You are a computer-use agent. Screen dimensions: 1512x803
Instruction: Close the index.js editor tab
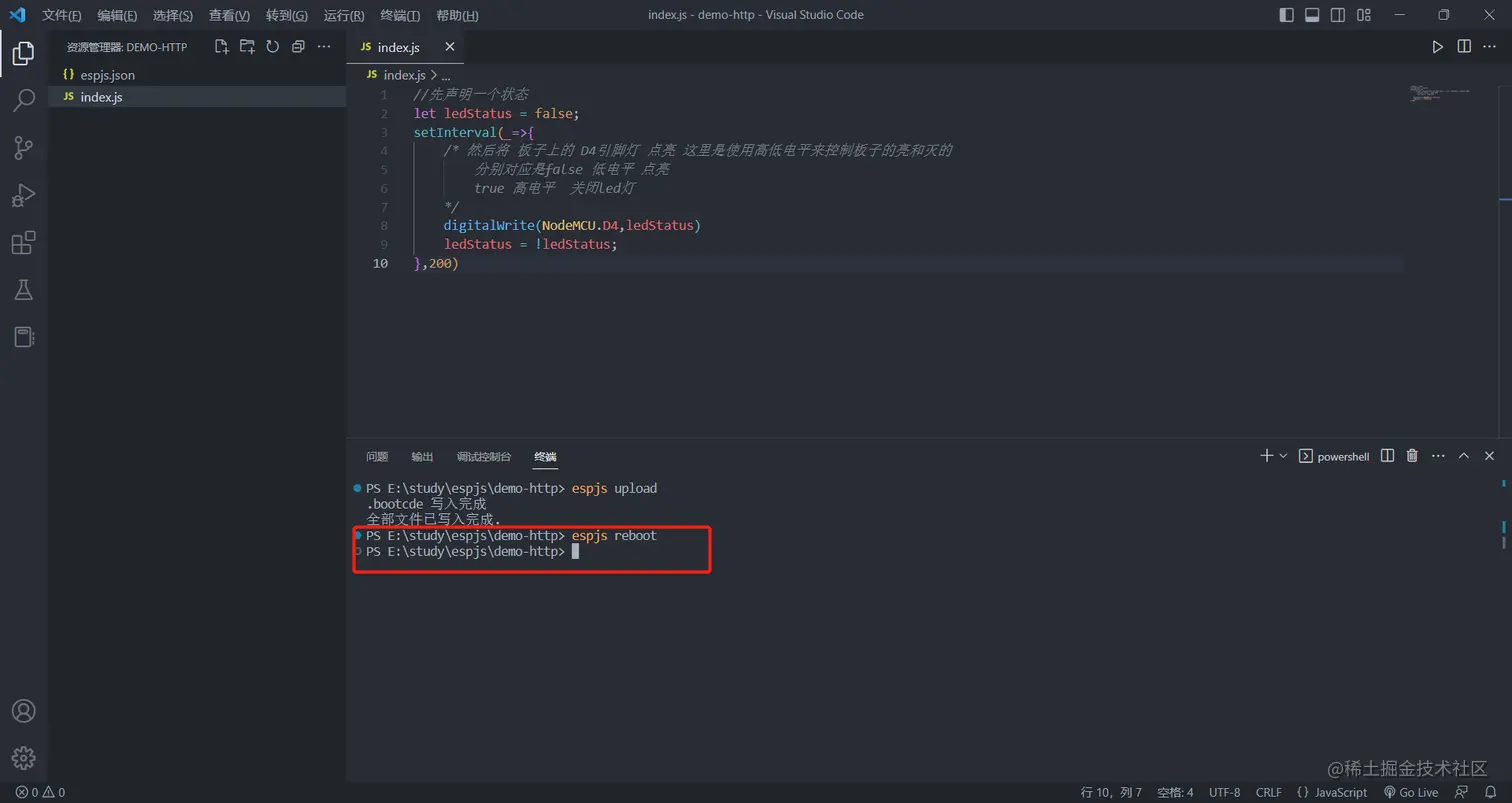pos(450,47)
